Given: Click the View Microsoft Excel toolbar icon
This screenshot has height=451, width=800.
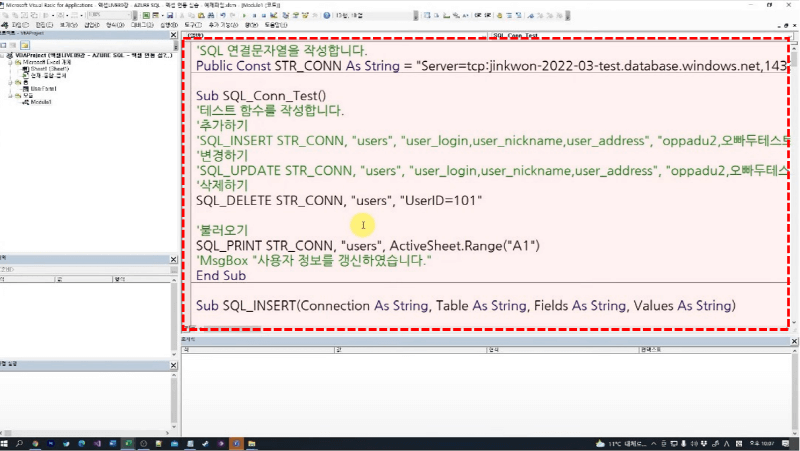Looking at the screenshot, I should coord(146,15).
